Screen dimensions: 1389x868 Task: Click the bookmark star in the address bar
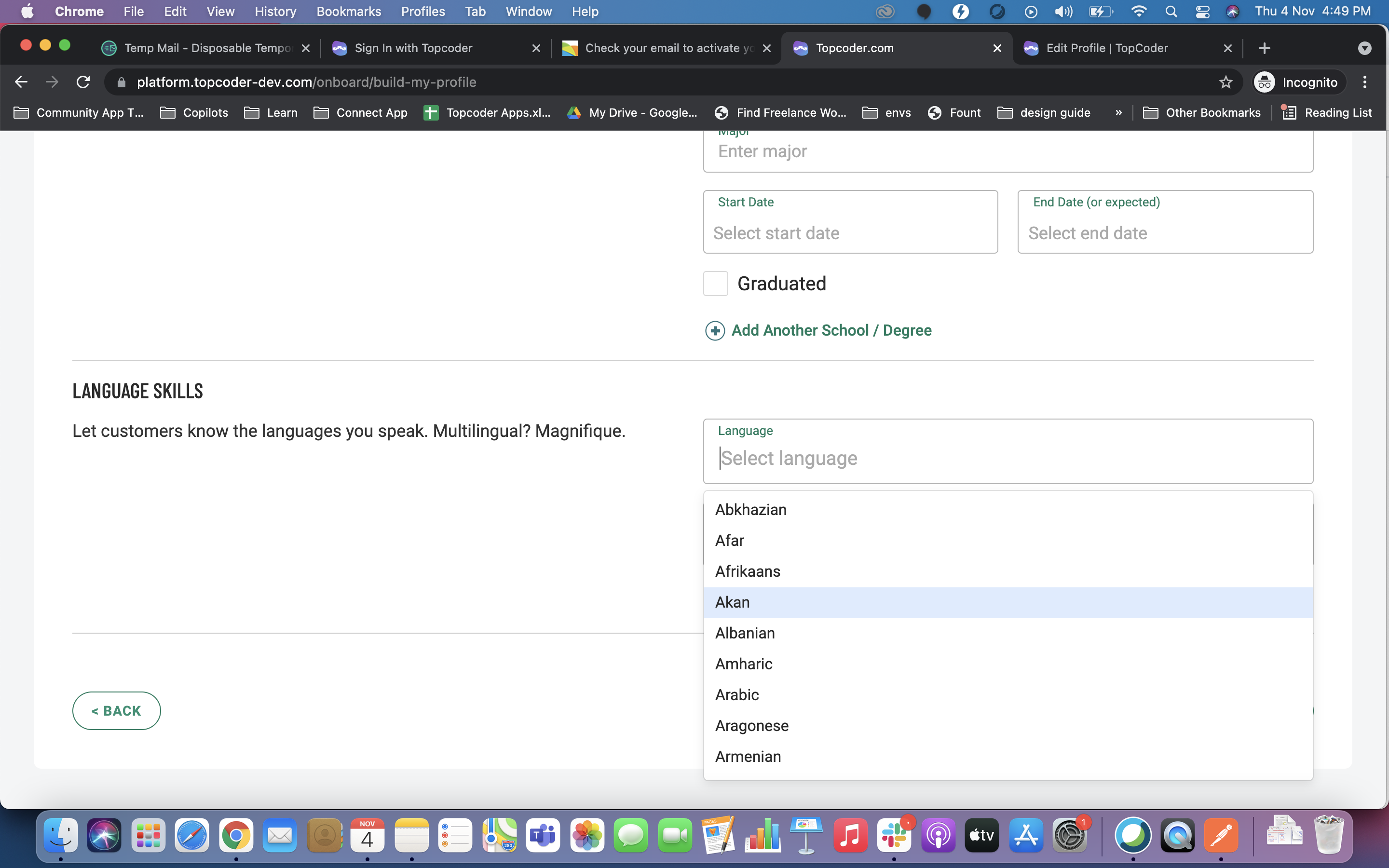1226,82
